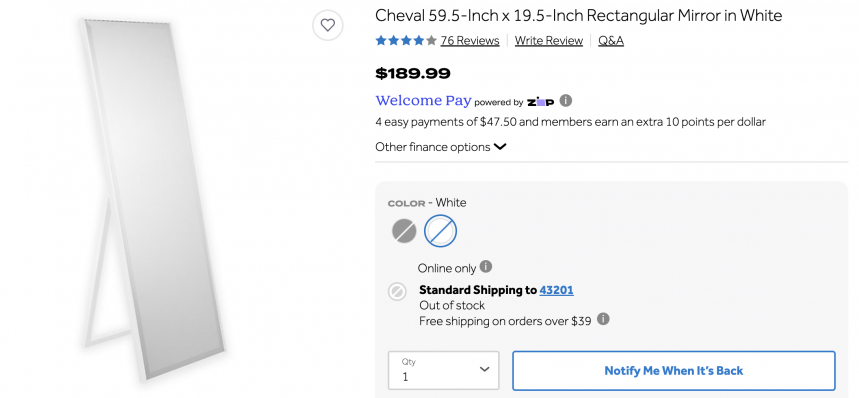Open free shipping info icon
Image resolution: width=859 pixels, height=398 pixels.
(x=603, y=319)
